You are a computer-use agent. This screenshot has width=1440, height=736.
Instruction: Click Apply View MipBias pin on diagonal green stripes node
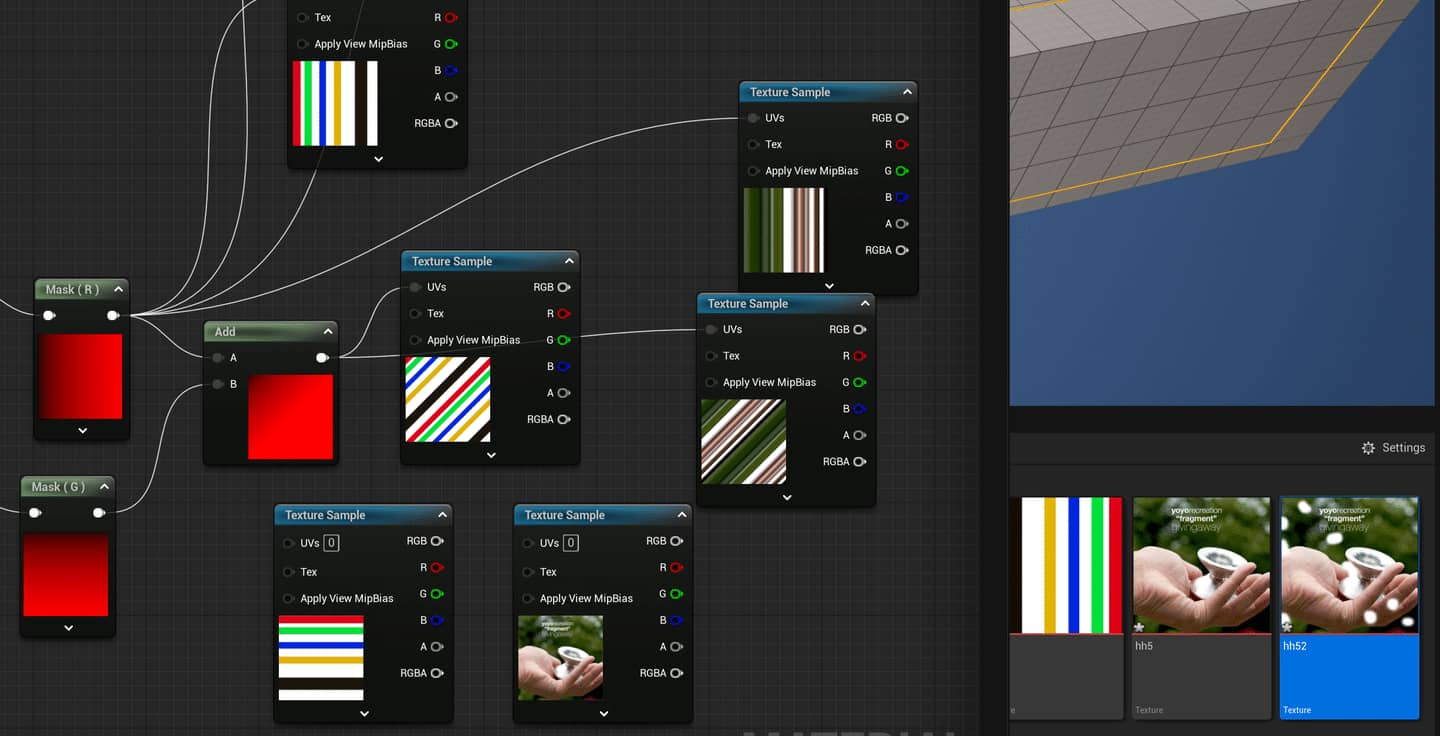pos(711,382)
